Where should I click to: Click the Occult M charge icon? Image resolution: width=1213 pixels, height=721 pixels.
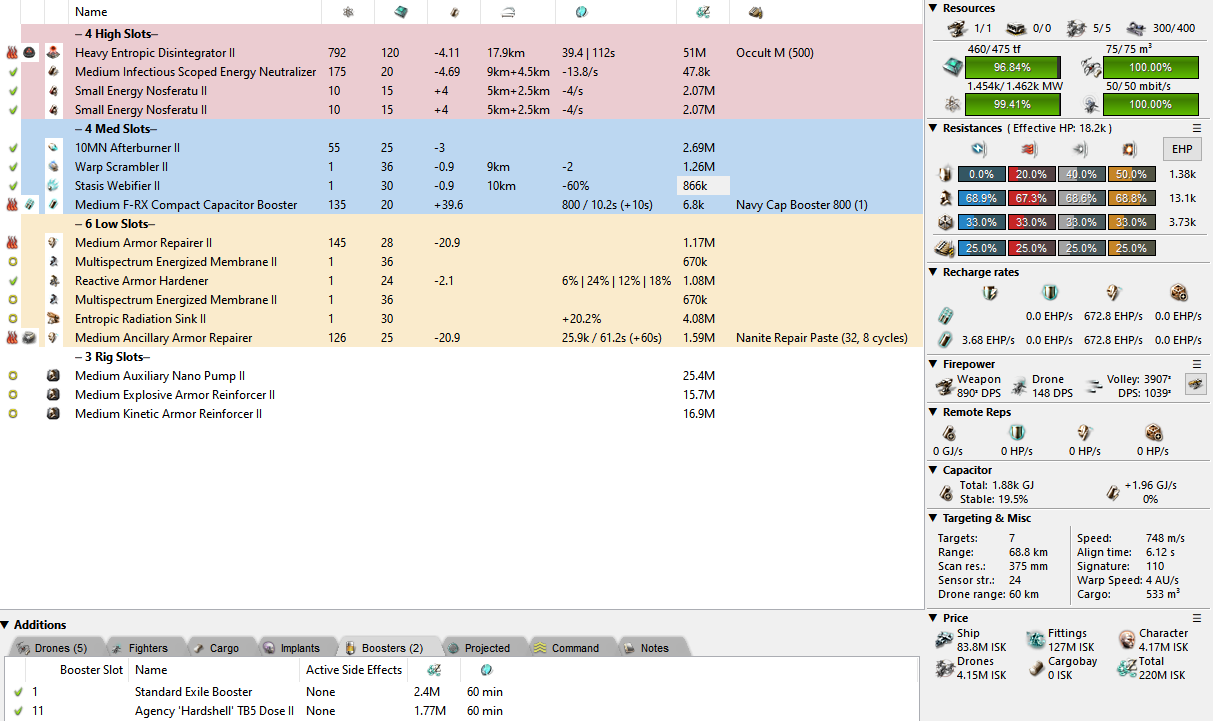coord(31,53)
